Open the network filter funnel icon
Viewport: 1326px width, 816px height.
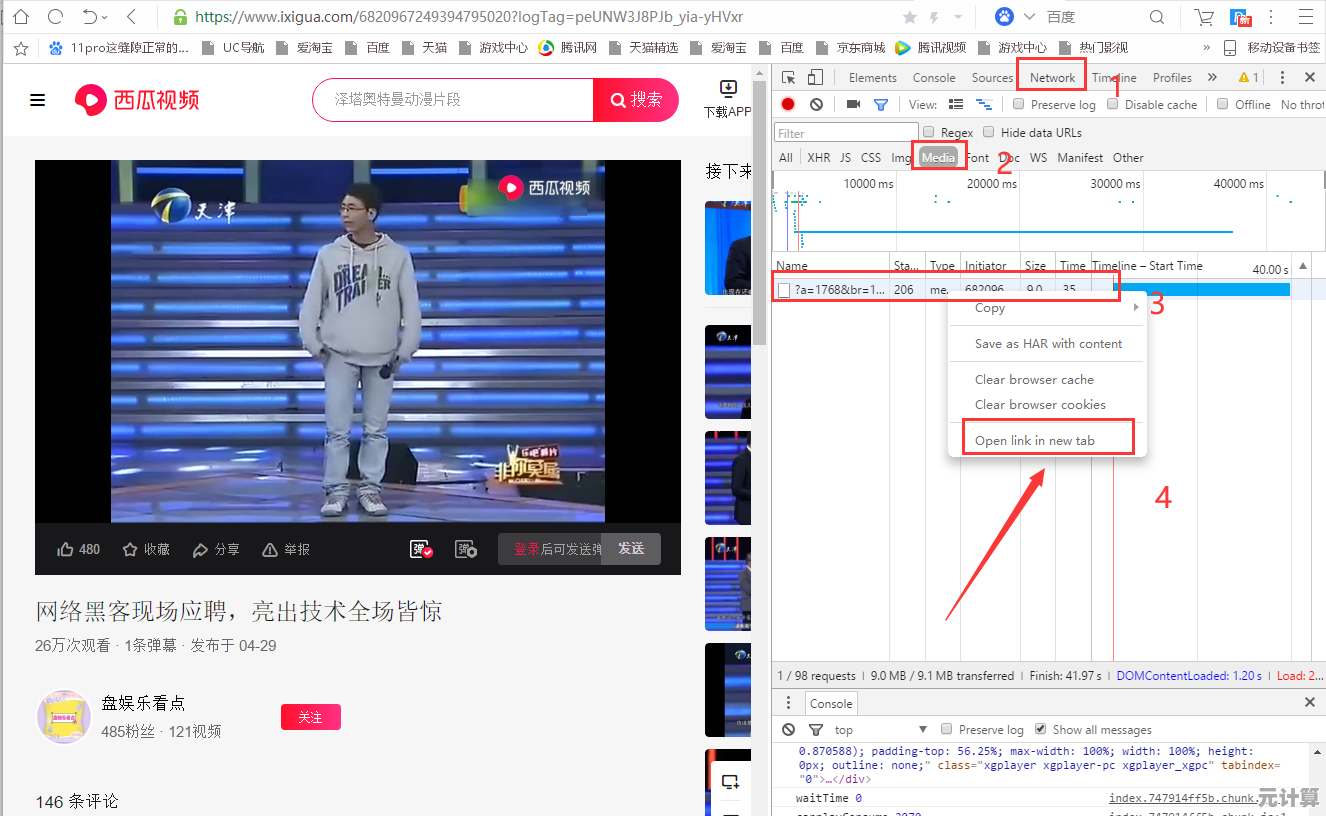coord(881,104)
